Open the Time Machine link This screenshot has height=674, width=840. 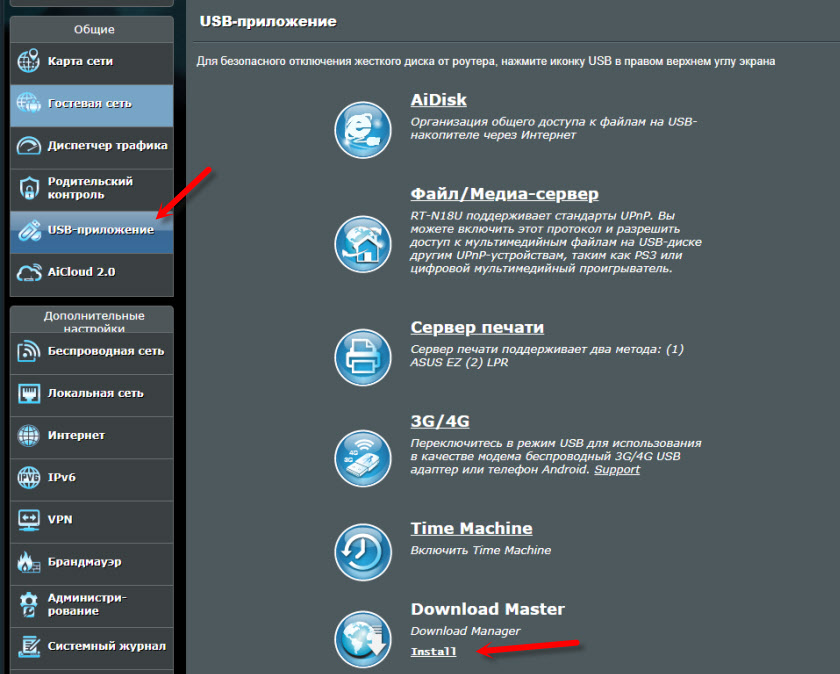click(471, 528)
